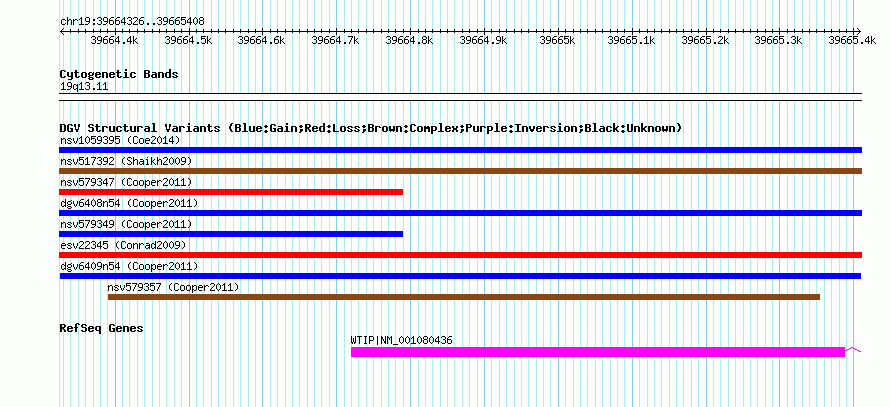Image resolution: width=890 pixels, height=407 pixels.
Task: Open the esv22345 (Conrad2009) label
Action: [123, 245]
